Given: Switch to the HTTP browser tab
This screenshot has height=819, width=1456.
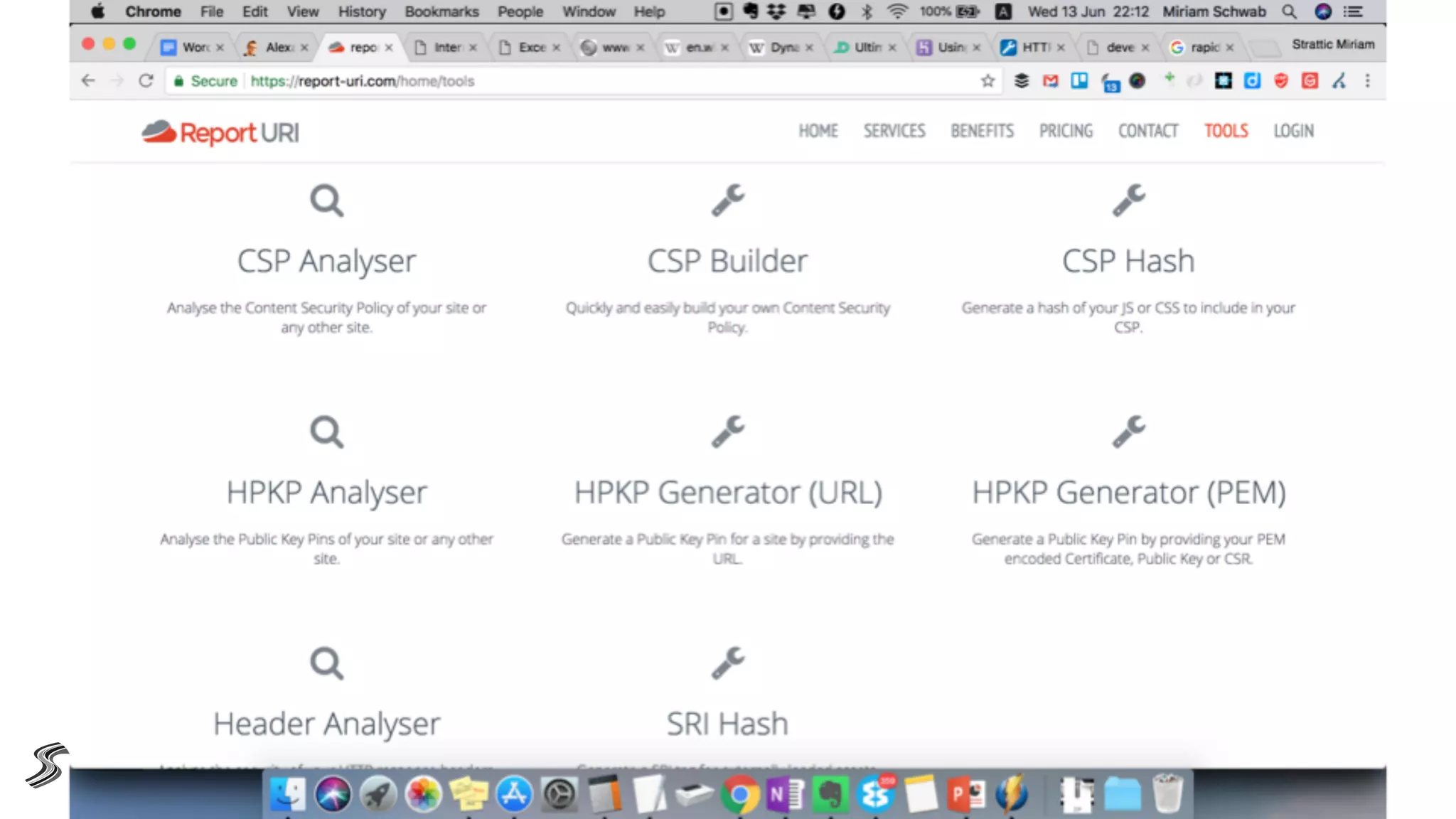Looking at the screenshot, I should pos(1032,47).
